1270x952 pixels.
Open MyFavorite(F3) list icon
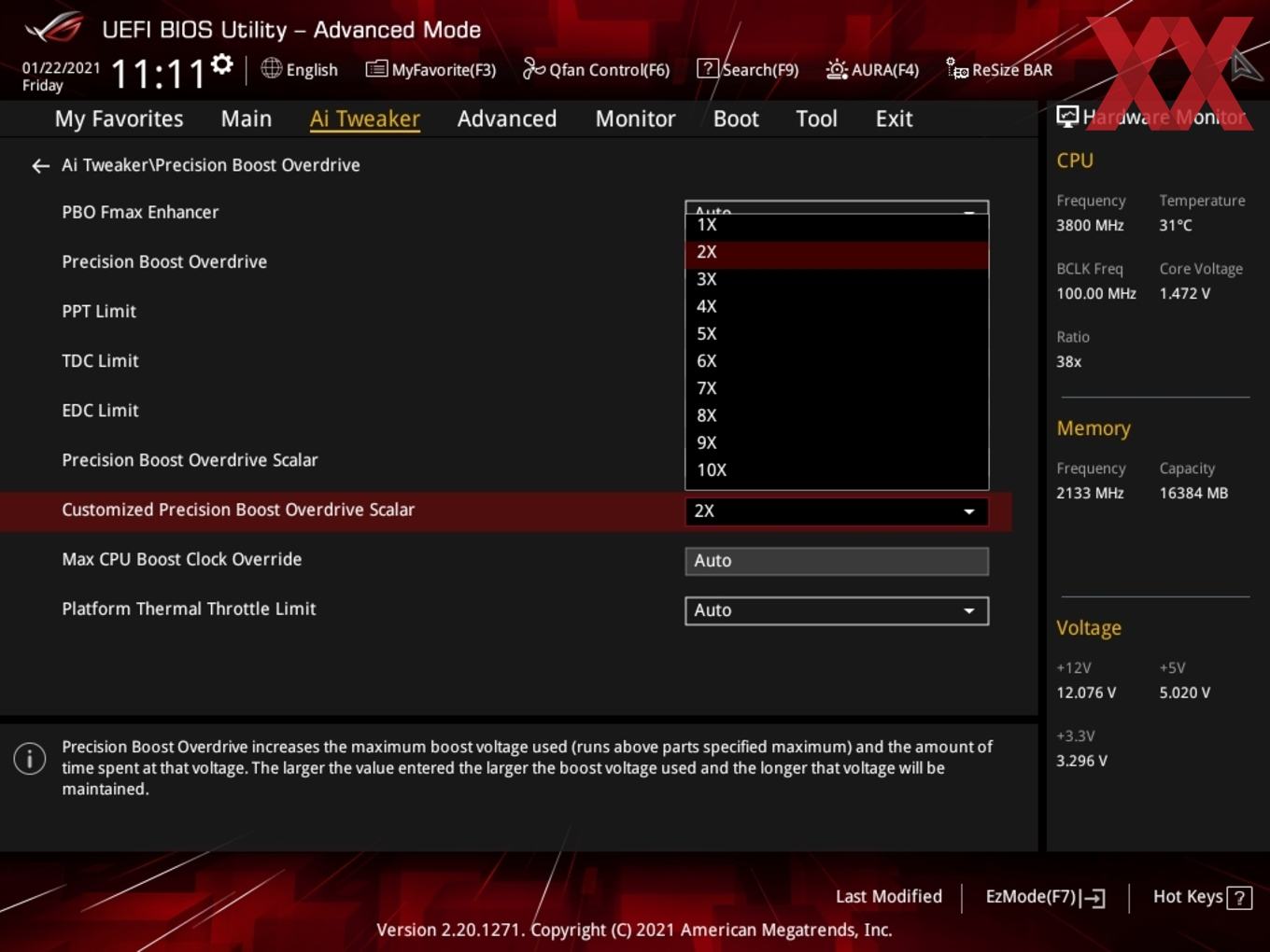pyautogui.click(x=376, y=69)
